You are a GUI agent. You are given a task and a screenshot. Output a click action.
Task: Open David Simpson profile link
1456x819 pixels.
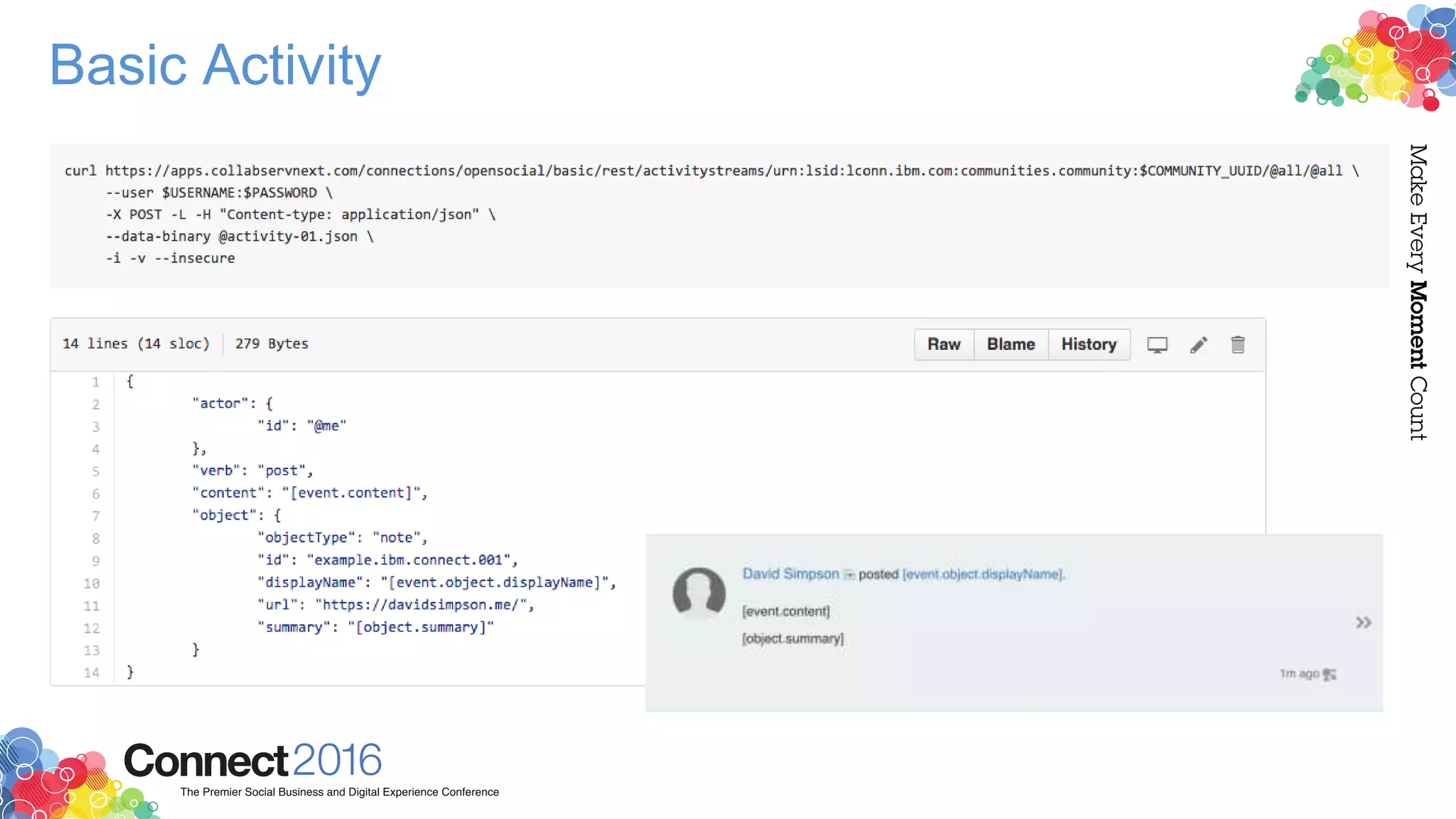[791, 574]
